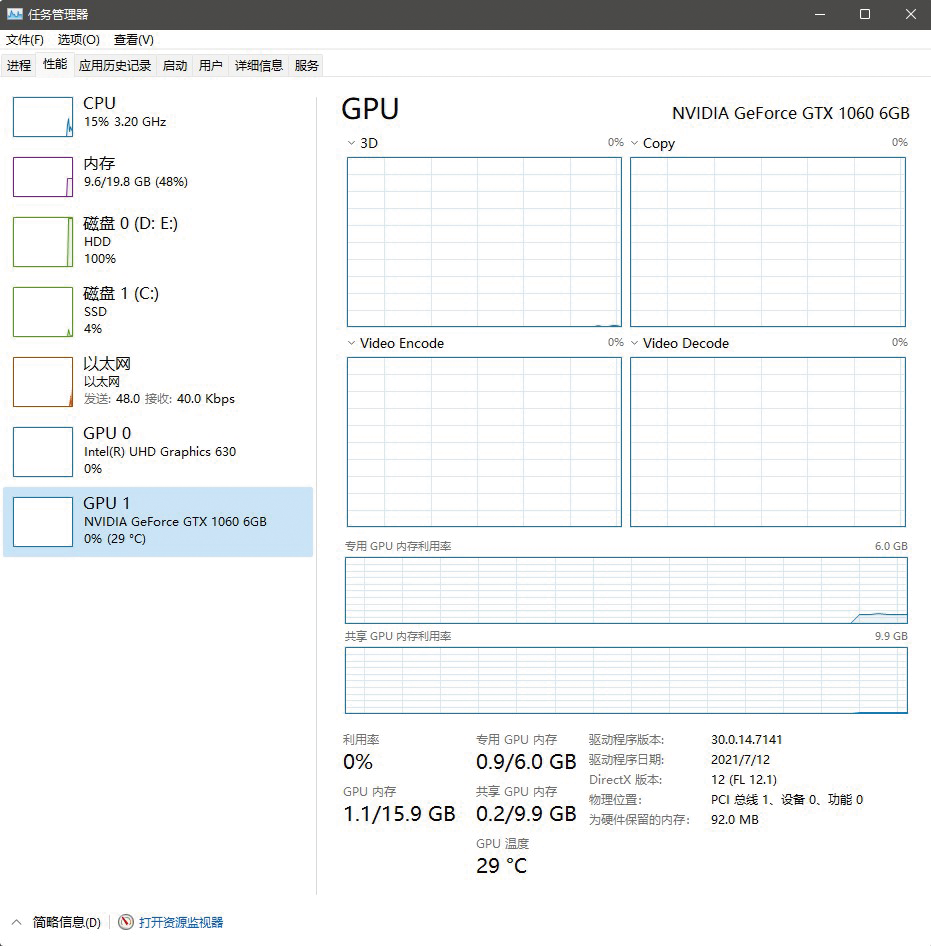
Task: Select GPU 1 NVIDIA GTX 1060 thumbnail
Action: (43, 522)
